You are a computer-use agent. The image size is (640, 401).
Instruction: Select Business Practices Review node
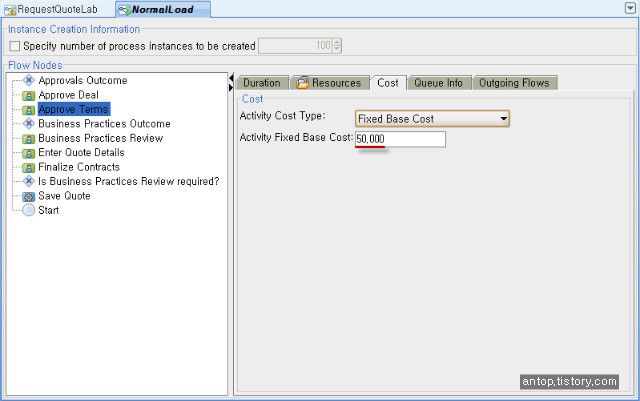click(x=100, y=138)
